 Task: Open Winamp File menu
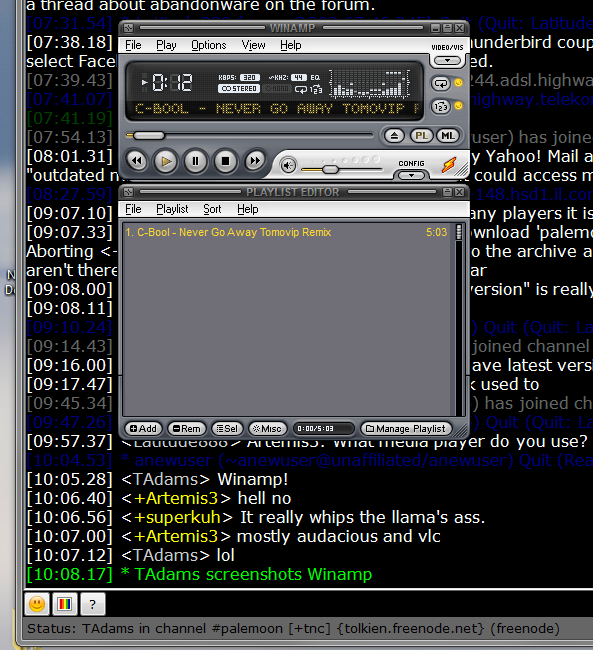133,45
